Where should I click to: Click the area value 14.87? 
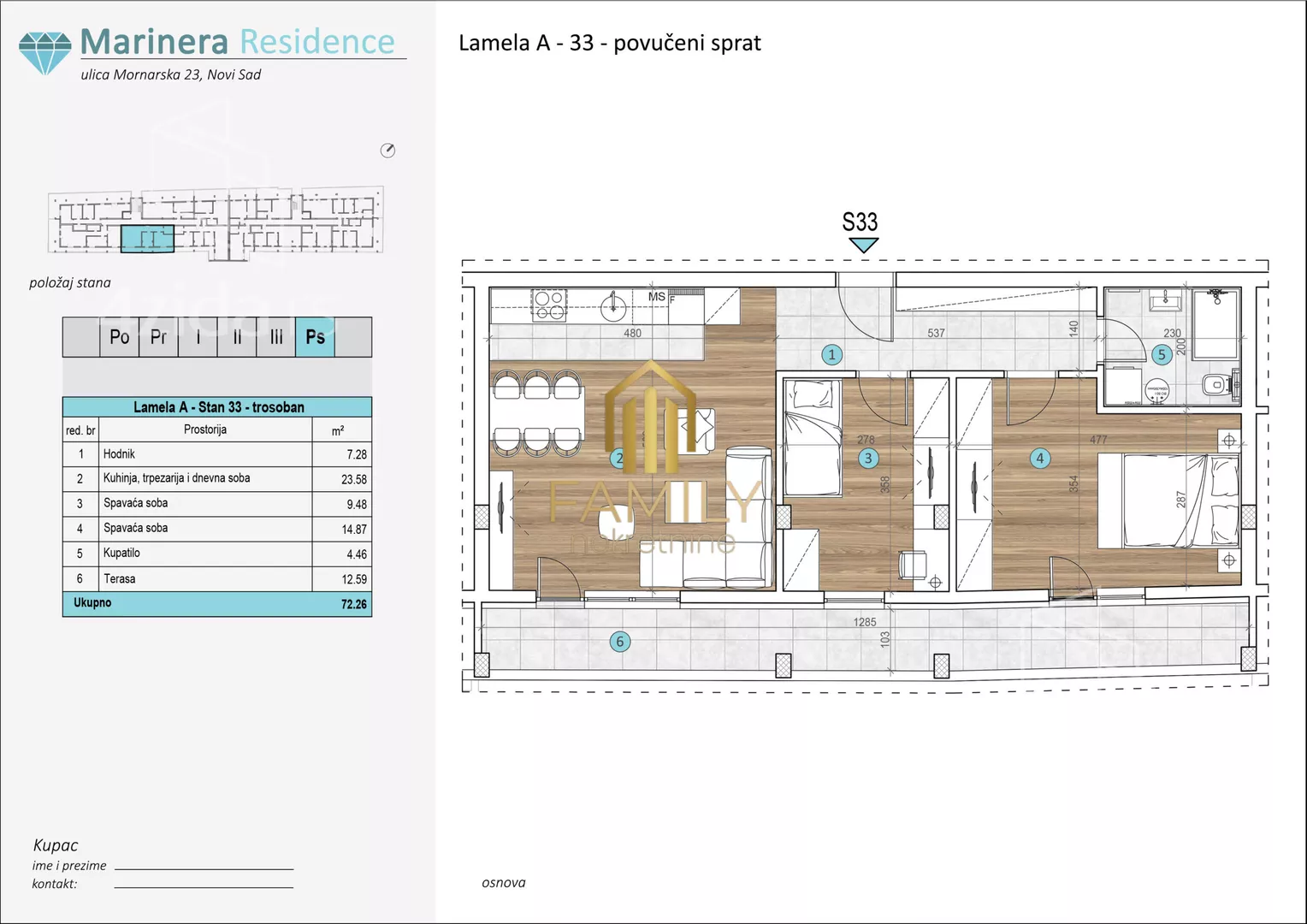(x=354, y=530)
